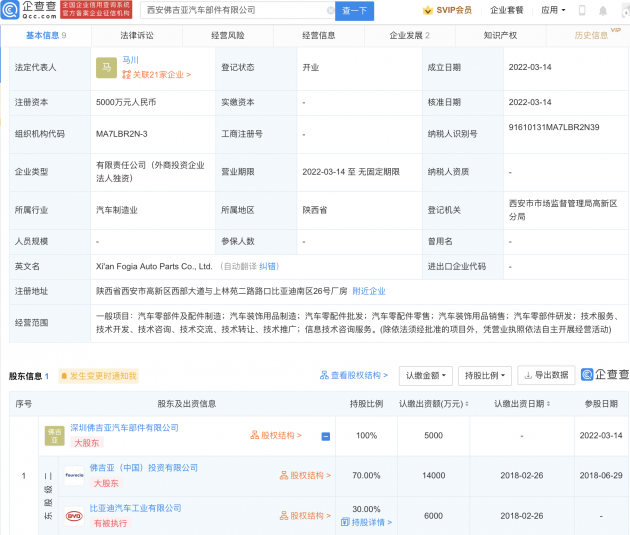The width and height of the screenshot is (630, 535).
Task: Click the Faurecia company logo
Action: coord(74,476)
